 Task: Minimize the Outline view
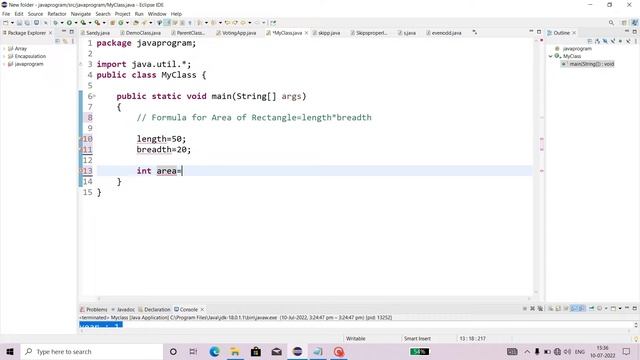[x=627, y=32]
